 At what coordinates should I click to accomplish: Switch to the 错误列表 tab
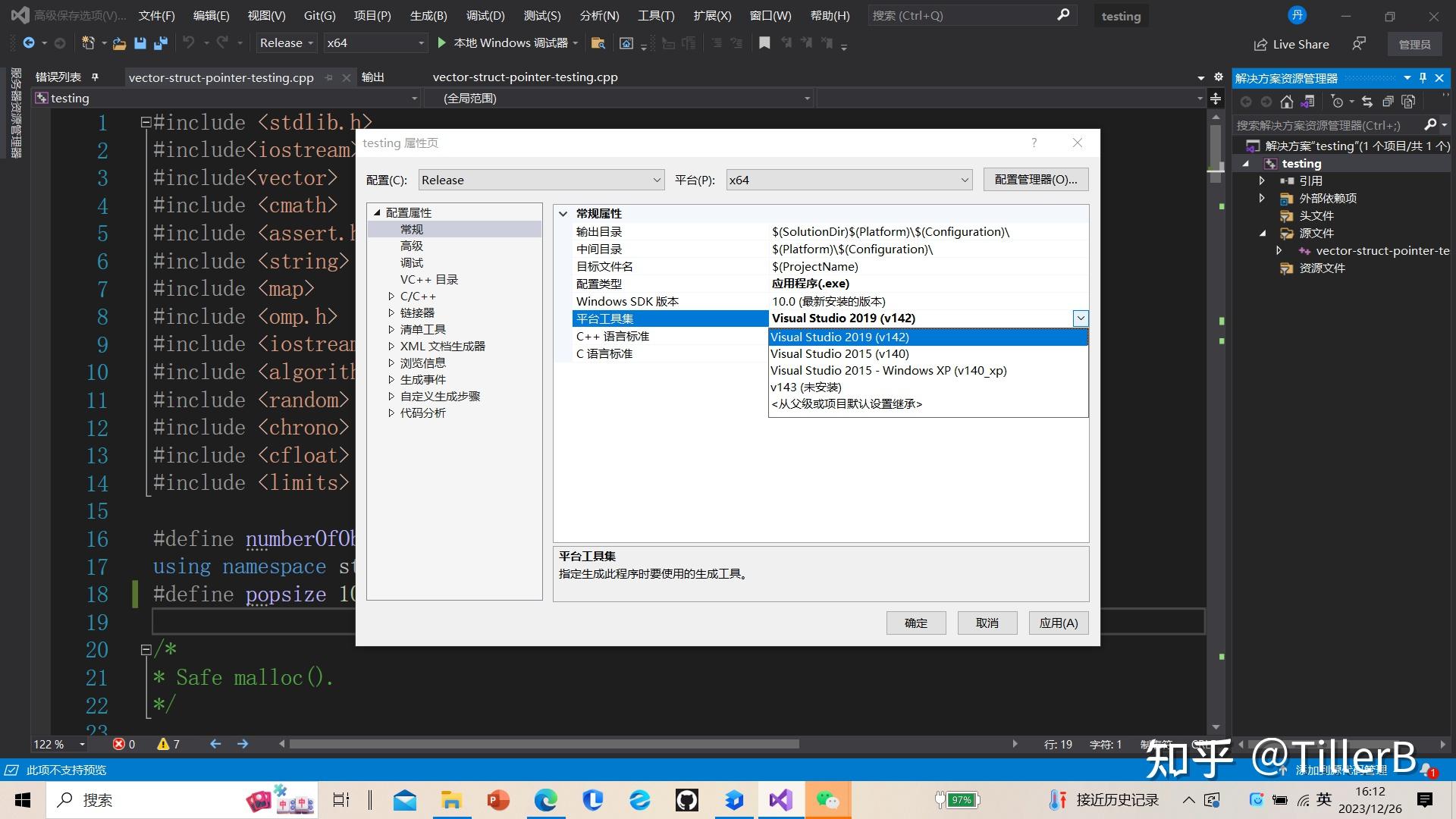58,77
